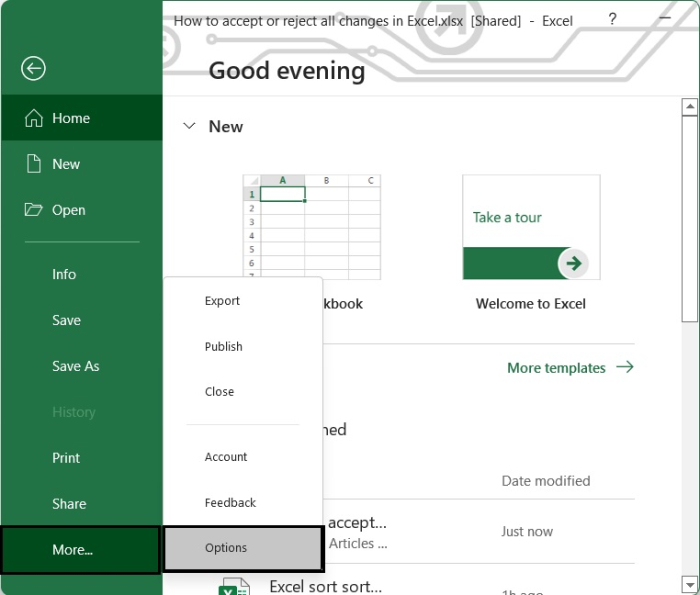This screenshot has width=700, height=595.
Task: Select Open in the backstage sidebar
Action: pos(82,210)
